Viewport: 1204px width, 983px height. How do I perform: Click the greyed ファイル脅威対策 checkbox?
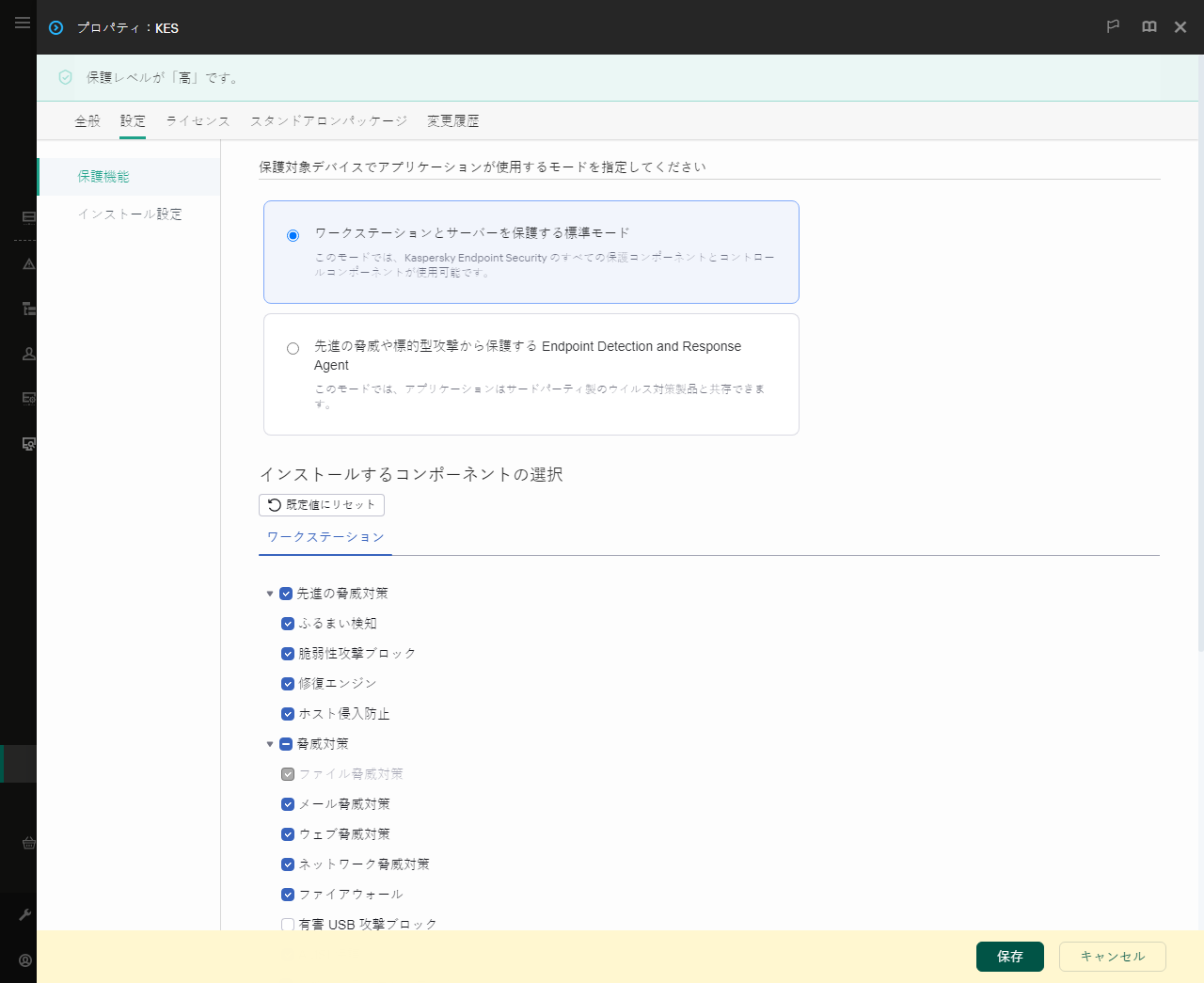point(288,774)
